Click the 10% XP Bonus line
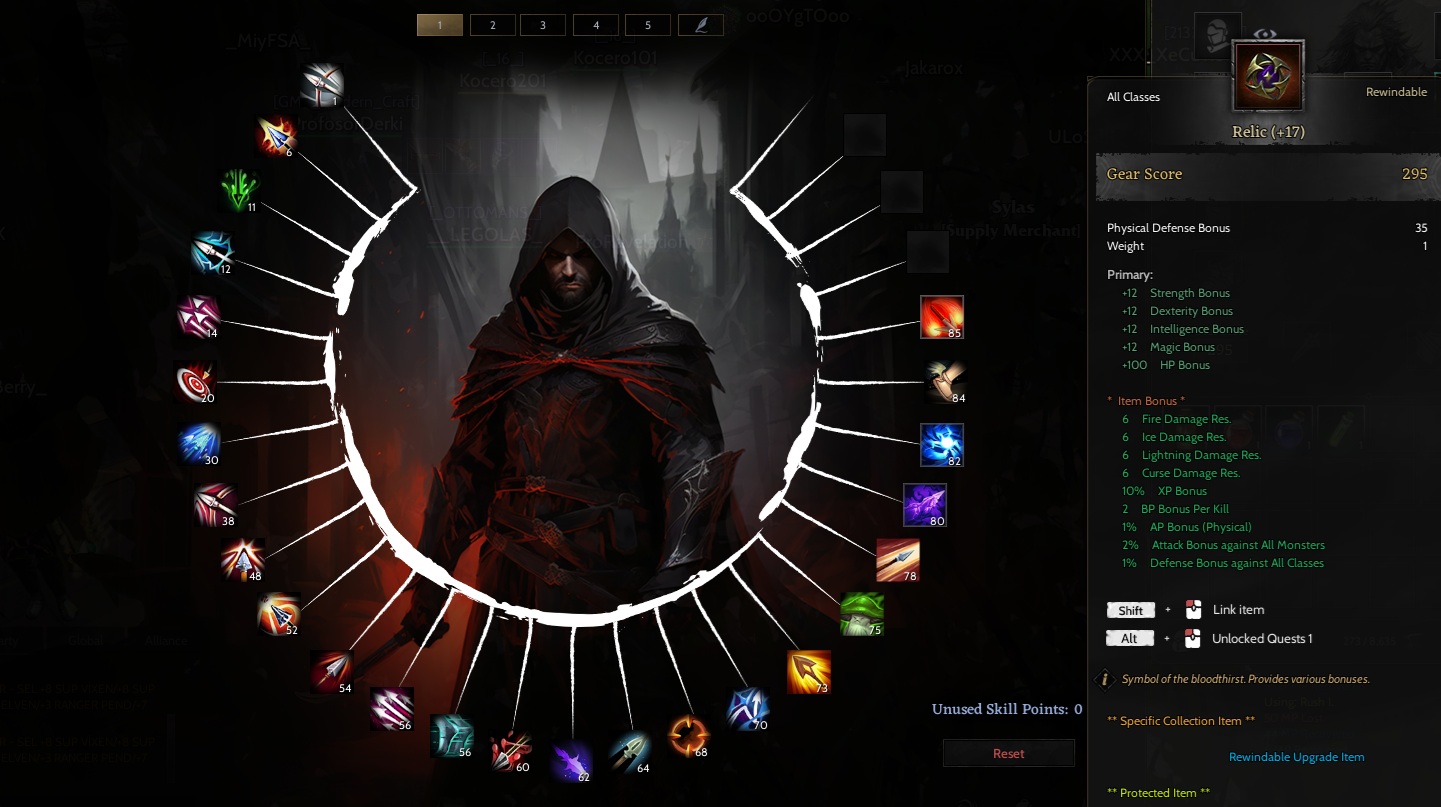Viewport: 1441px width, 807px height. (1164, 491)
